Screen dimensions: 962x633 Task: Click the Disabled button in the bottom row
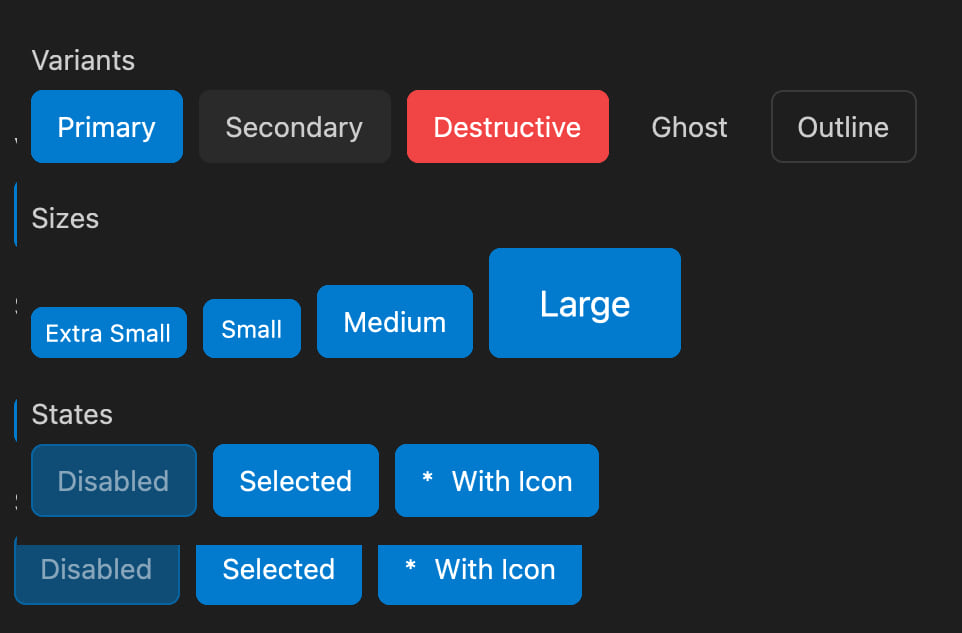96,570
